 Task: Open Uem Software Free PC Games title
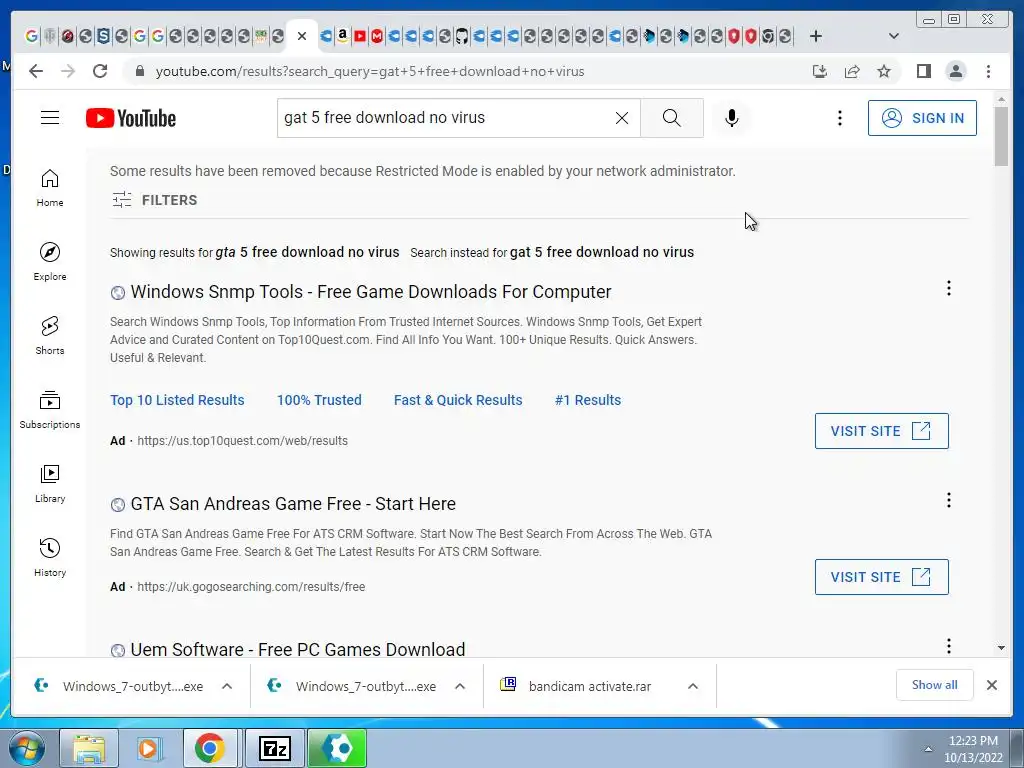(x=297, y=649)
